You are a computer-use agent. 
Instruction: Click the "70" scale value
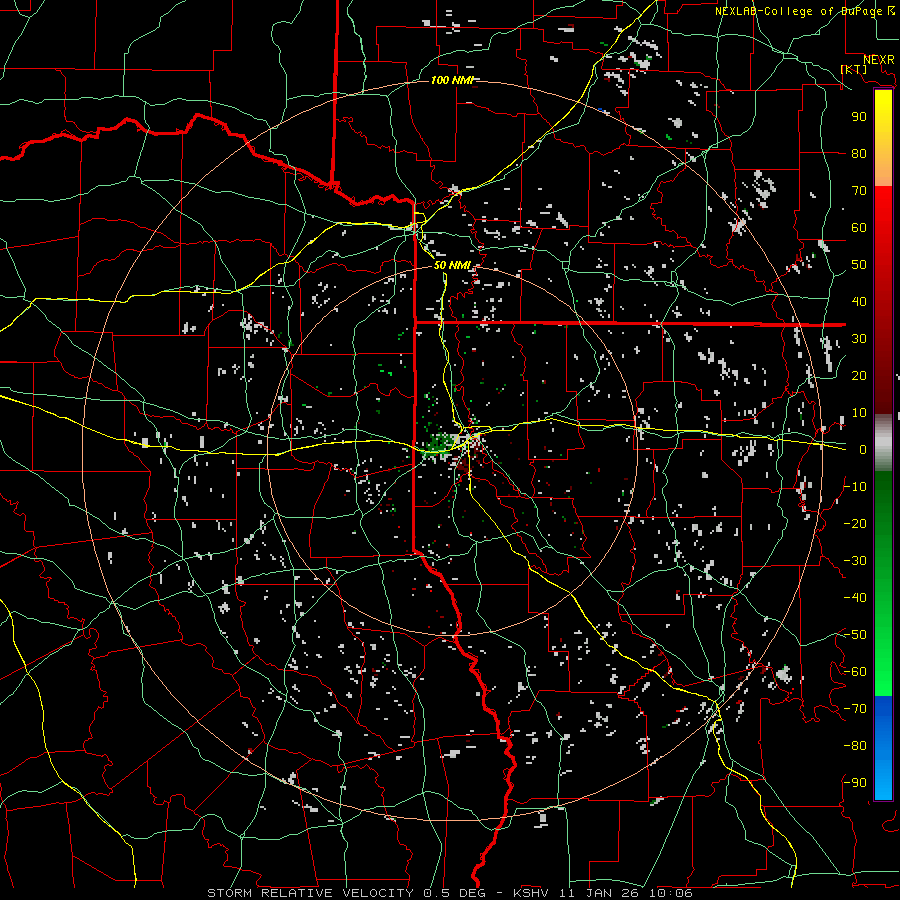pos(859,191)
